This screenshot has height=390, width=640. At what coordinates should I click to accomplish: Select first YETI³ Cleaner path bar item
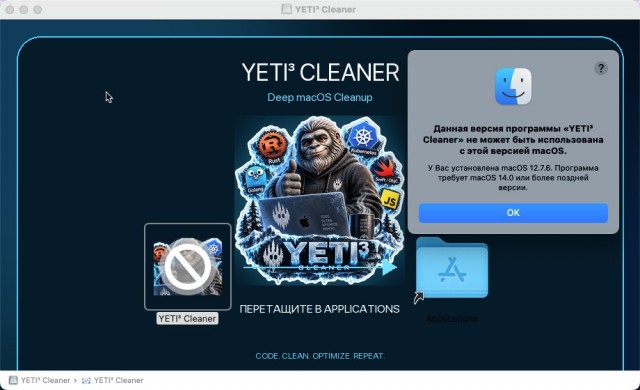click(40, 380)
